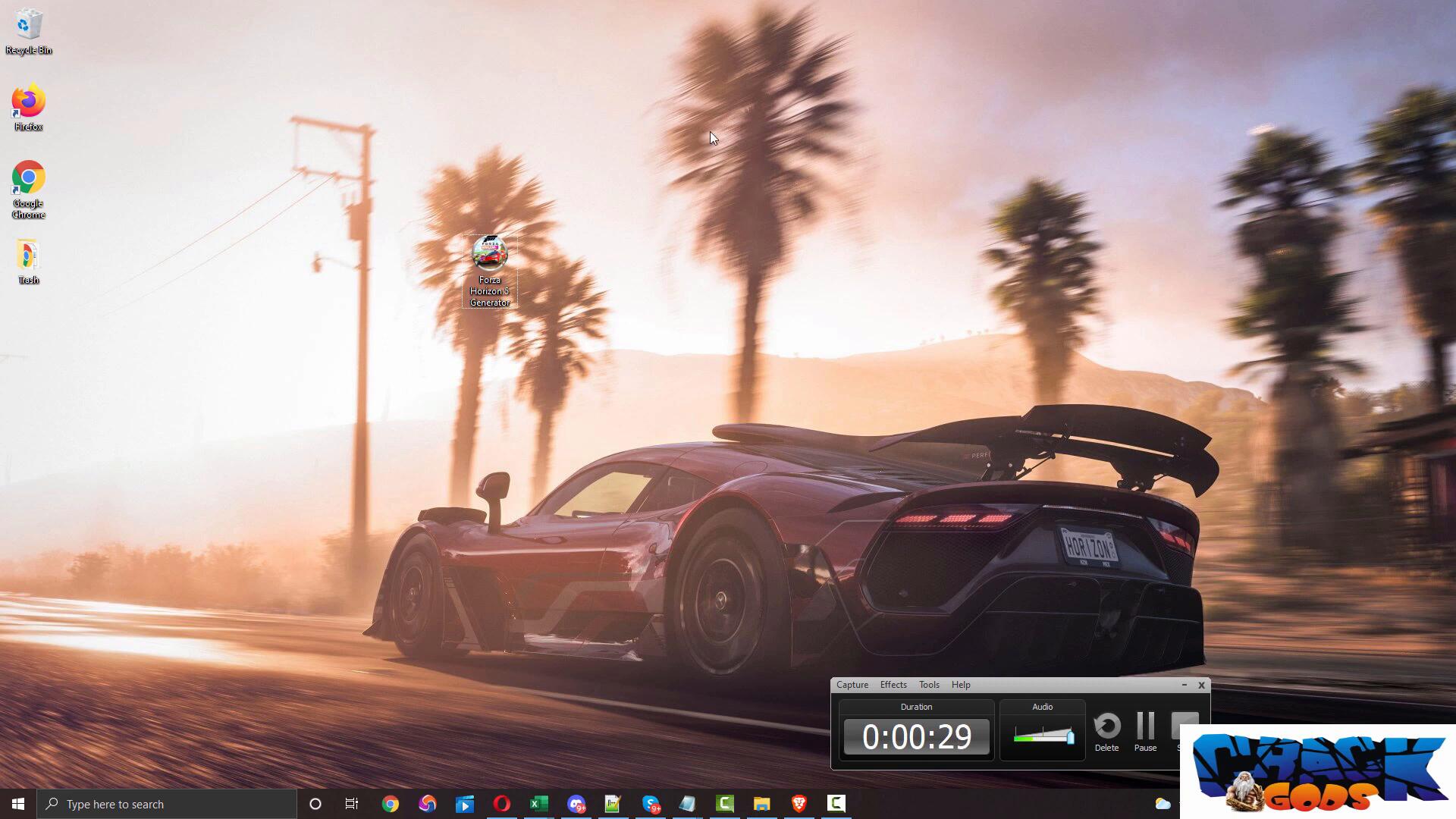The width and height of the screenshot is (1456, 819).
Task: Open Excel from the taskbar
Action: (x=538, y=804)
